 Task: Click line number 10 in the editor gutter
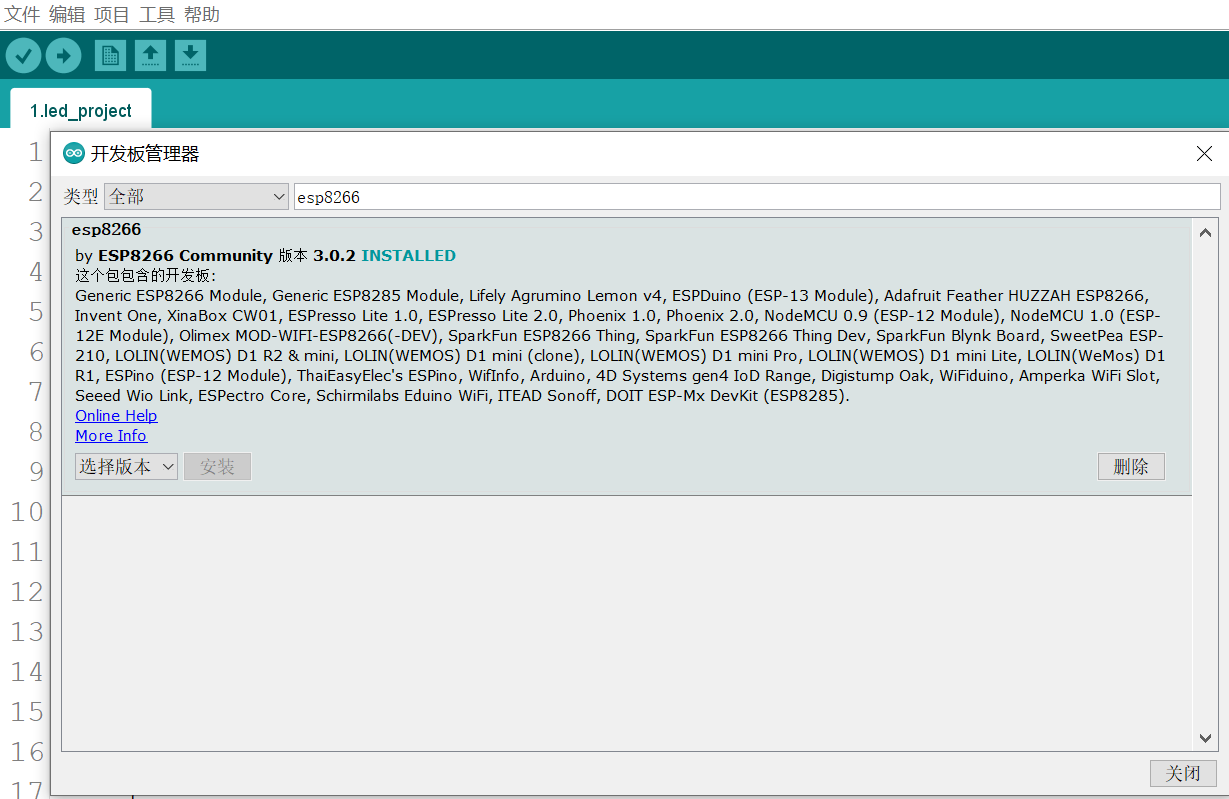click(26, 512)
